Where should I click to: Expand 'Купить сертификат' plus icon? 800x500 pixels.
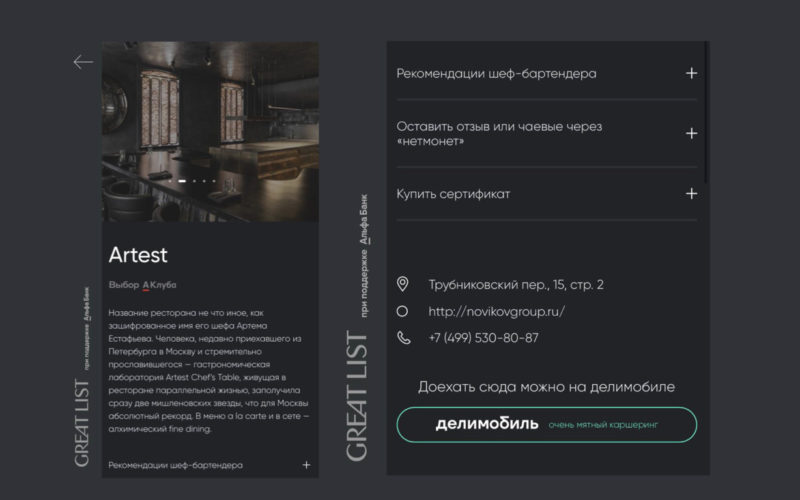[x=691, y=193]
